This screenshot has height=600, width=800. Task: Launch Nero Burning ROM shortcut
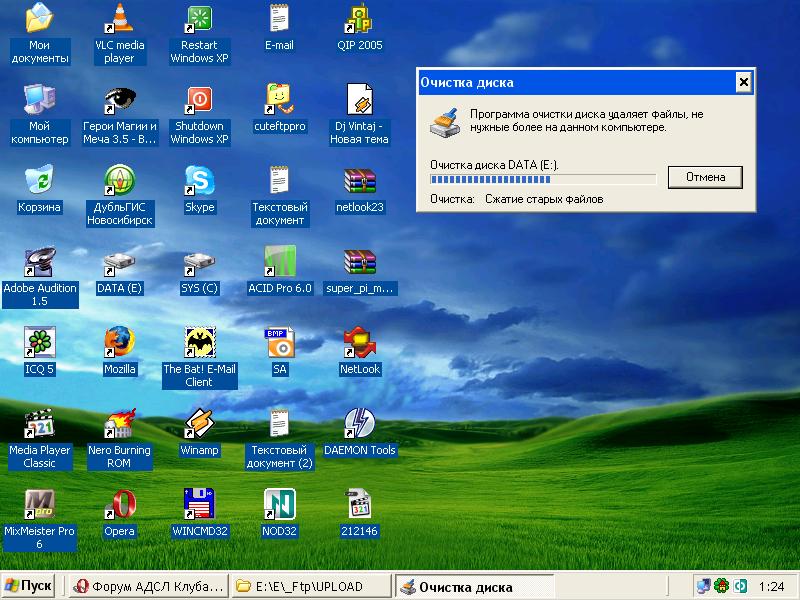120,423
